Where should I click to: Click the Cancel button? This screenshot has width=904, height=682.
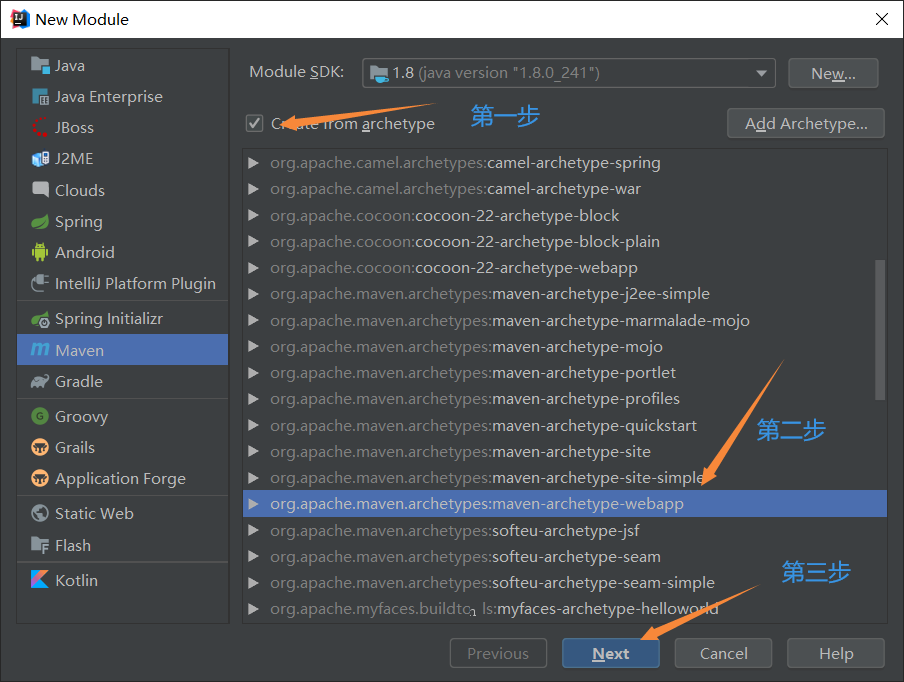coord(723,653)
